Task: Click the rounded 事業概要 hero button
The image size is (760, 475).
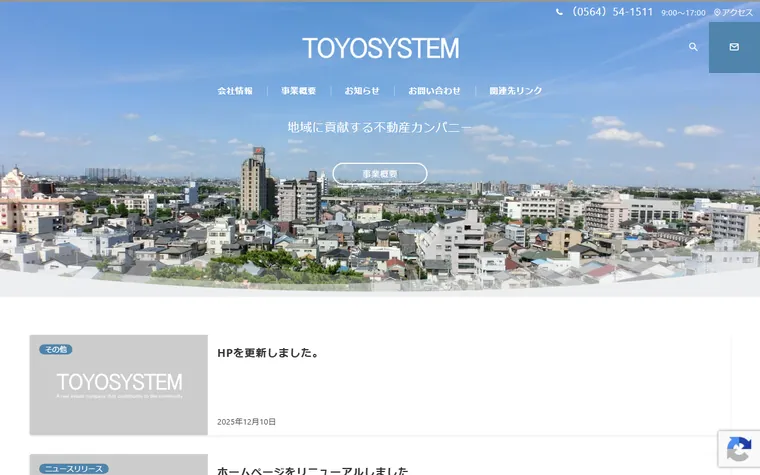Action: tap(380, 174)
